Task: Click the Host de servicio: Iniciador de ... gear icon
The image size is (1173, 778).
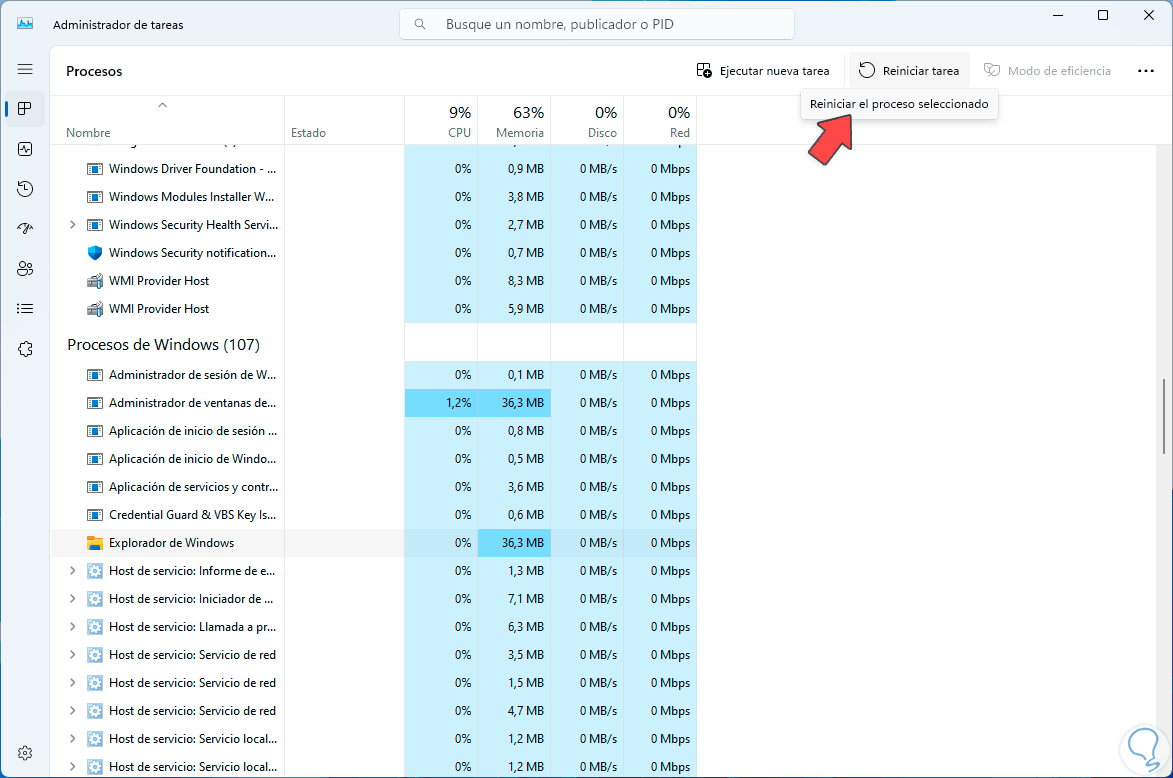Action: point(94,599)
